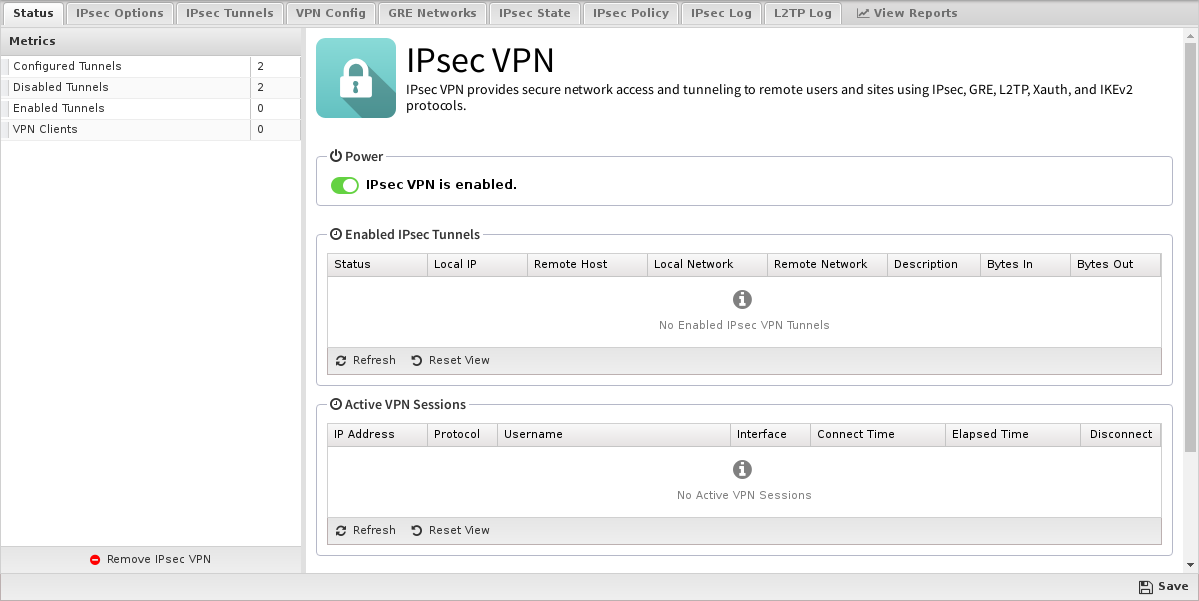Open View Reports chart icon
Image resolution: width=1199 pixels, height=601 pixels.
863,13
